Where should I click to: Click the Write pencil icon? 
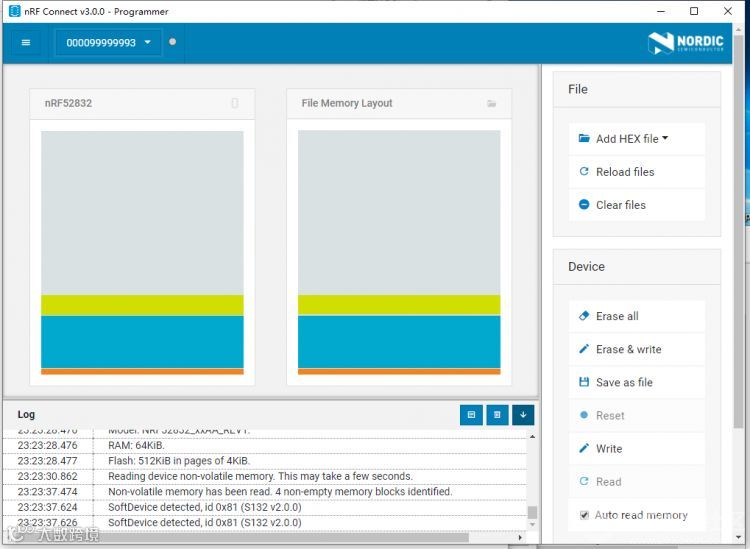584,448
